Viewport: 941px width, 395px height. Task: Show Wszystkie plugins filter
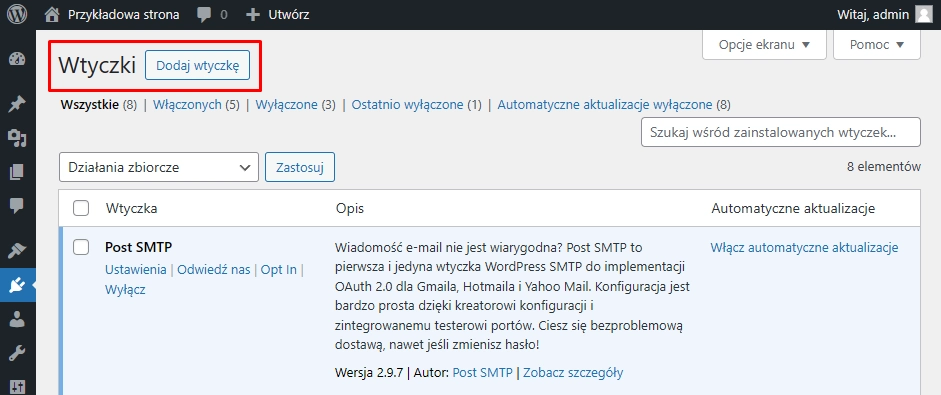click(x=89, y=104)
